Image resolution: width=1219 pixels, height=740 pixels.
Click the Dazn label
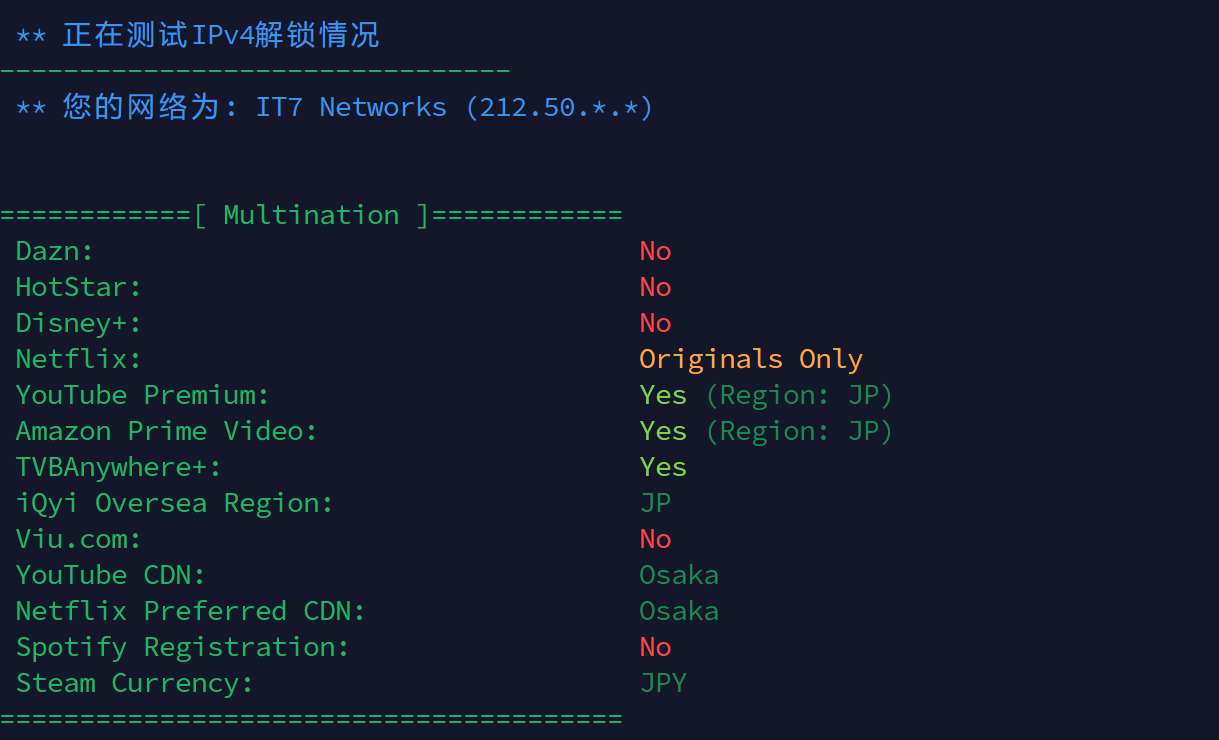click(x=55, y=251)
